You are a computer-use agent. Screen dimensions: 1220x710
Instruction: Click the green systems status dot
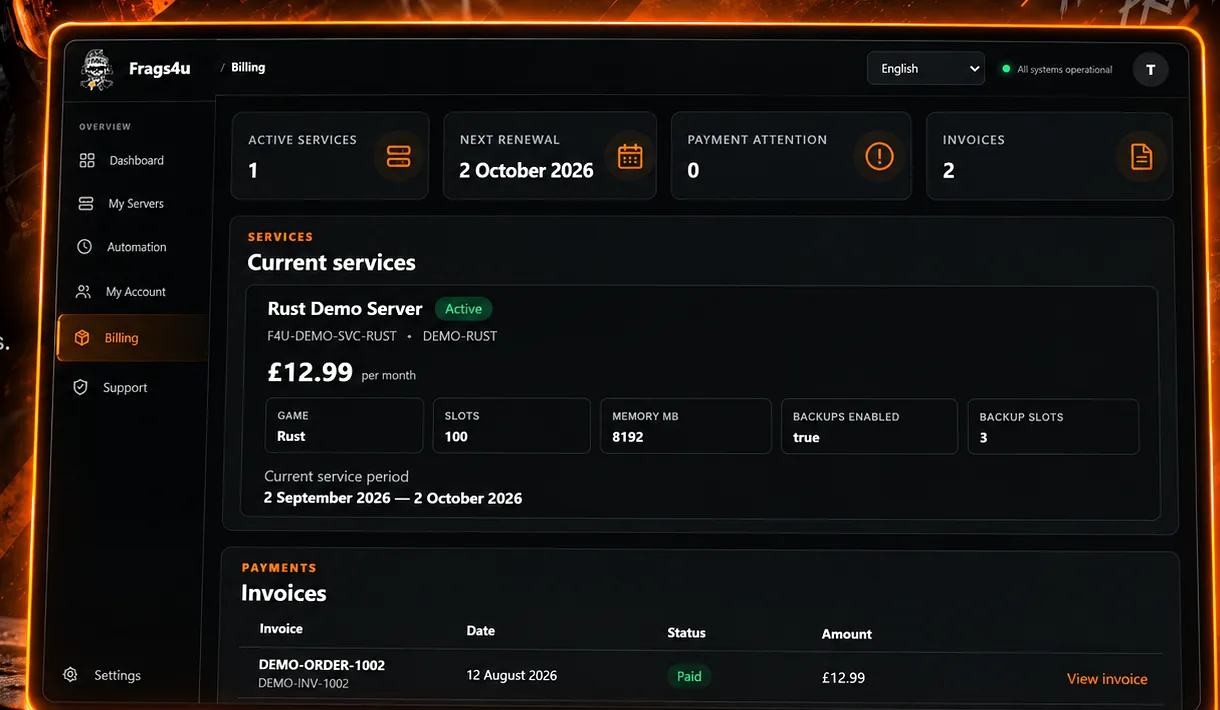tap(1007, 69)
